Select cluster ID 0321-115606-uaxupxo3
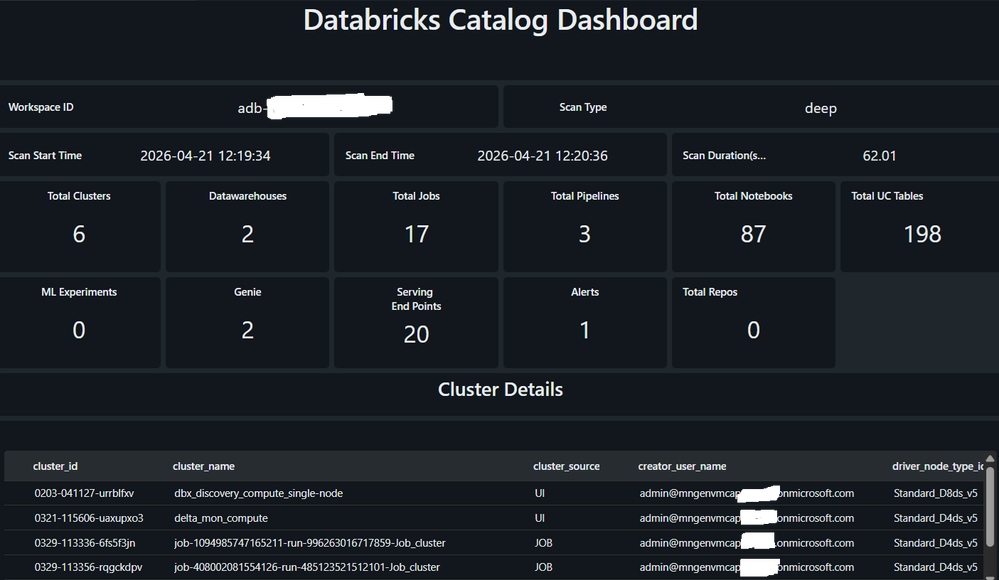999x580 pixels. (89, 518)
